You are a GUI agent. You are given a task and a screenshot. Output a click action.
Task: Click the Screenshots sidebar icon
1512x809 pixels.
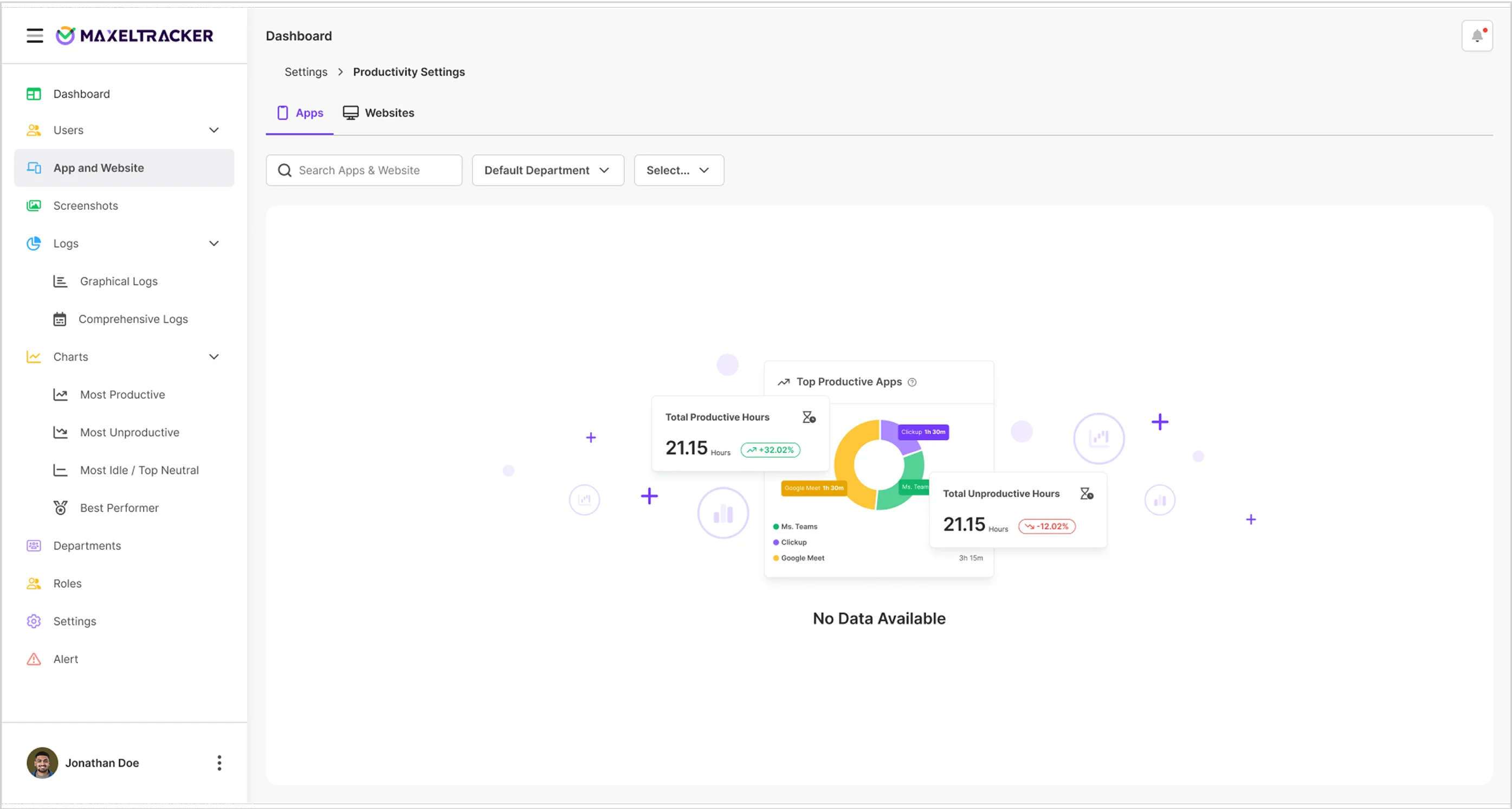click(x=34, y=206)
